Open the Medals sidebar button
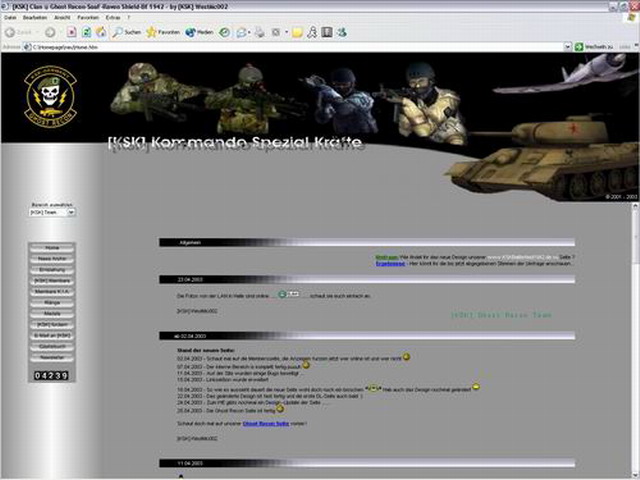 pos(52,313)
